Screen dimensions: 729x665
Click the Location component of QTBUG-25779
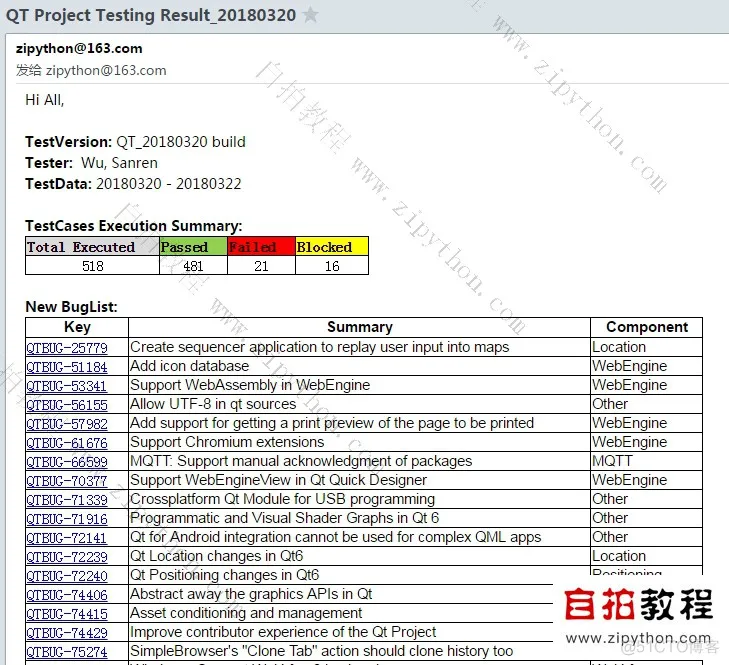(619, 347)
